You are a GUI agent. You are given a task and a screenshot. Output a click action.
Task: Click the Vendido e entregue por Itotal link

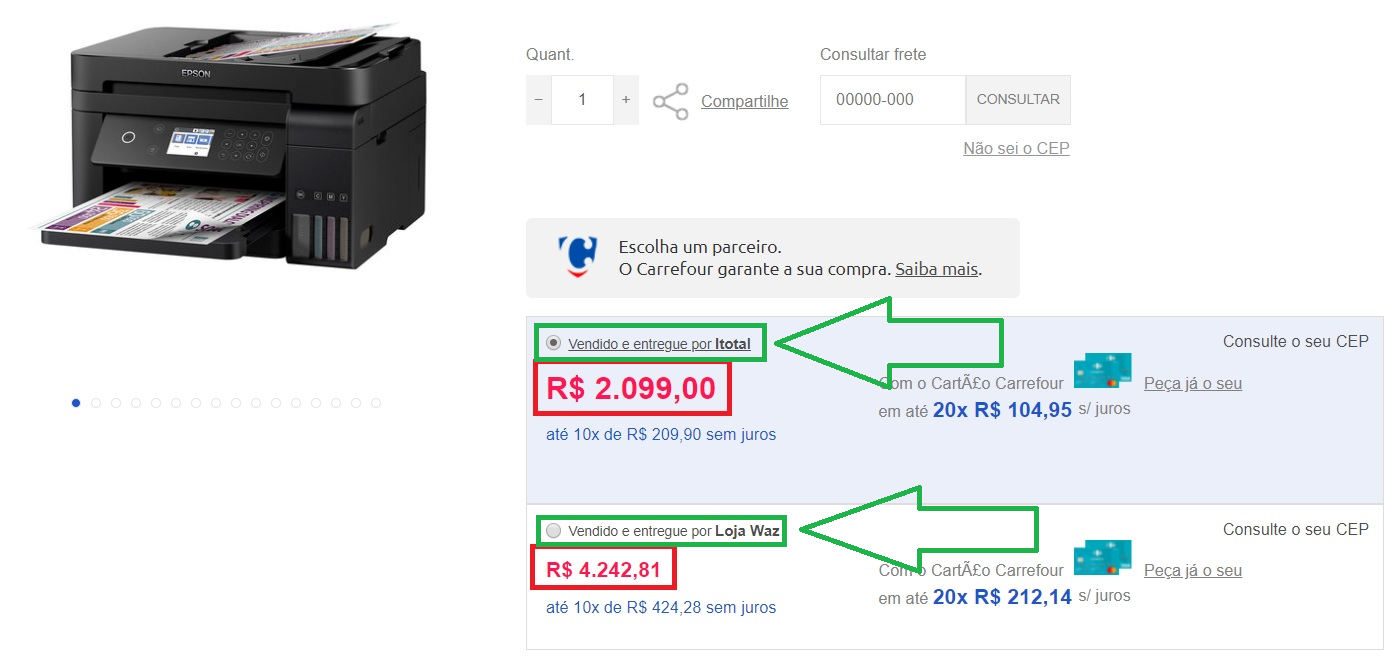pos(659,344)
